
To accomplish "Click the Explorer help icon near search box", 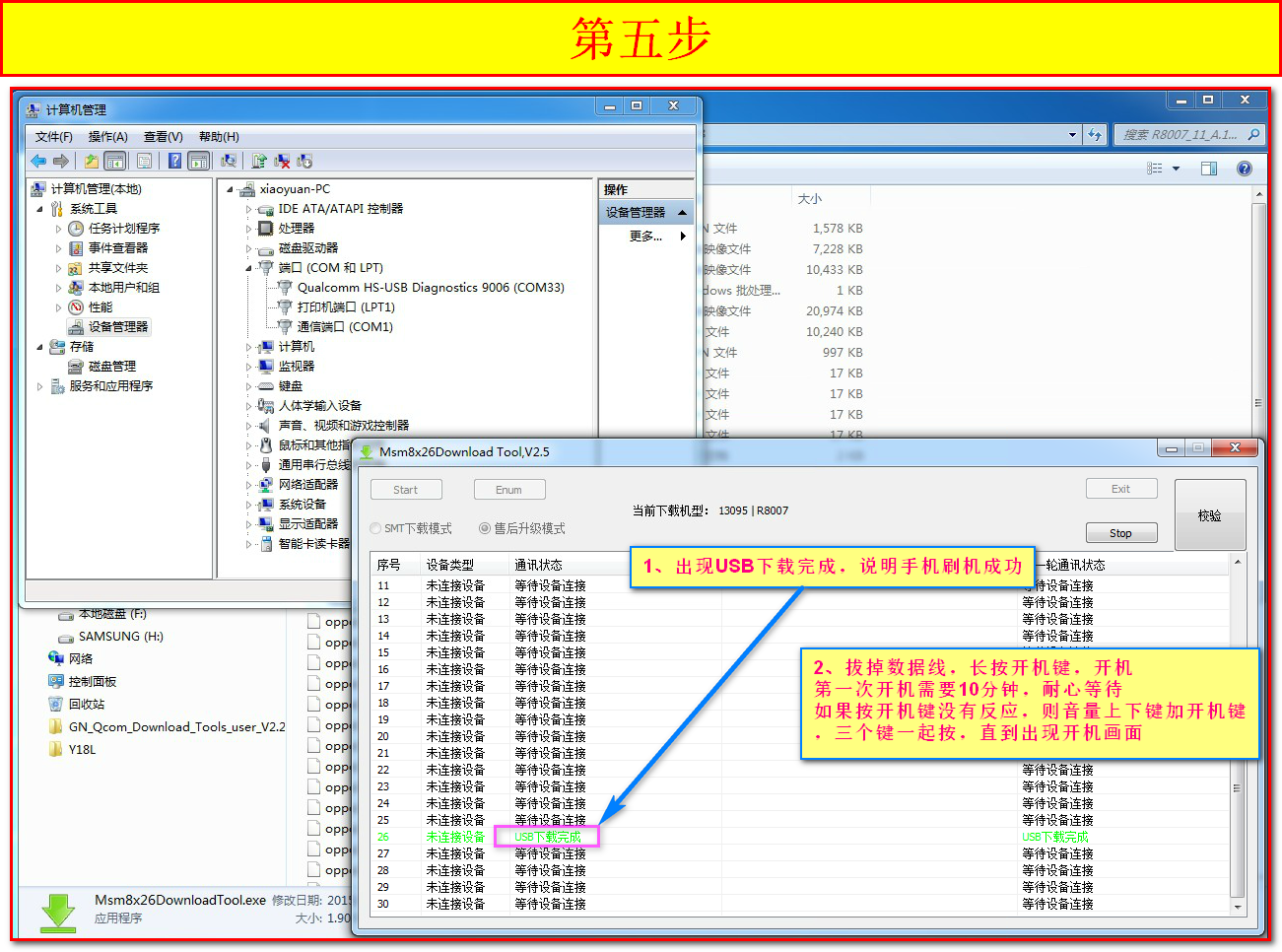I will pyautogui.click(x=1245, y=169).
